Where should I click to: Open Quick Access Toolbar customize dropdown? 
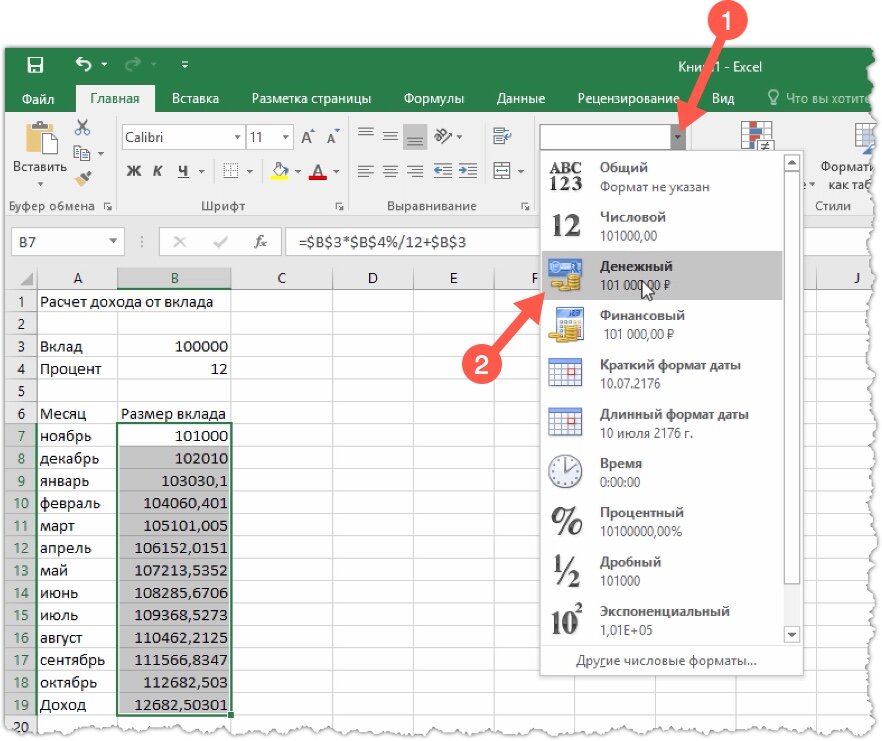point(184,65)
